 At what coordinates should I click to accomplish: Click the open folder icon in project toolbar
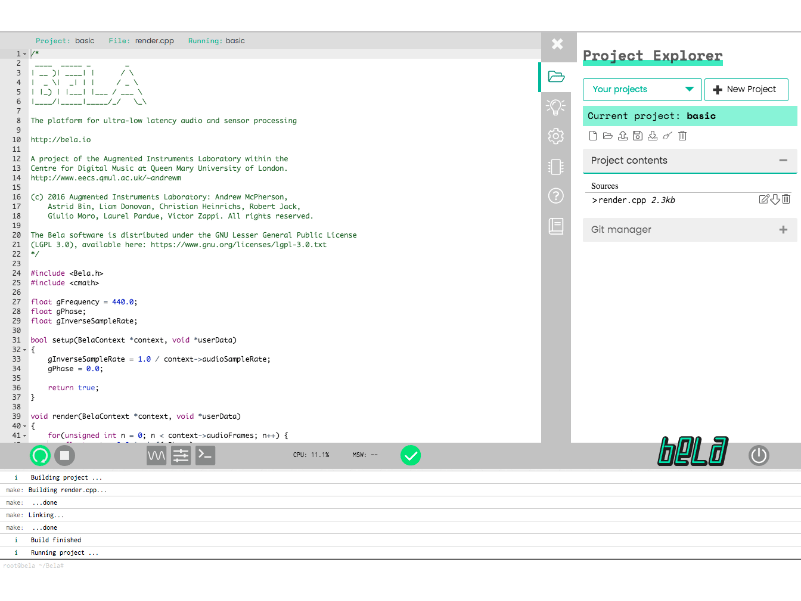(607, 136)
